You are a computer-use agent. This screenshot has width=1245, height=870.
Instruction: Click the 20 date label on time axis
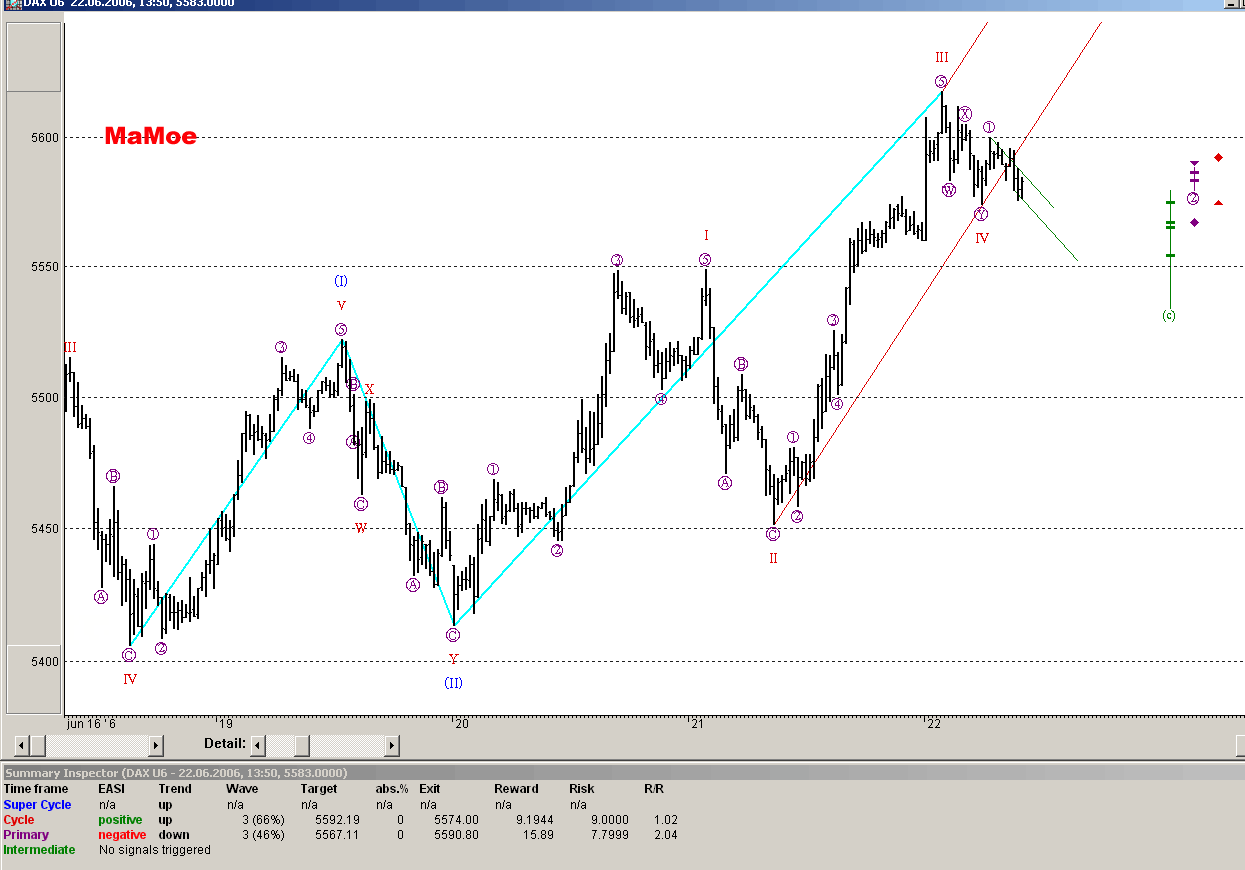pyautogui.click(x=462, y=723)
